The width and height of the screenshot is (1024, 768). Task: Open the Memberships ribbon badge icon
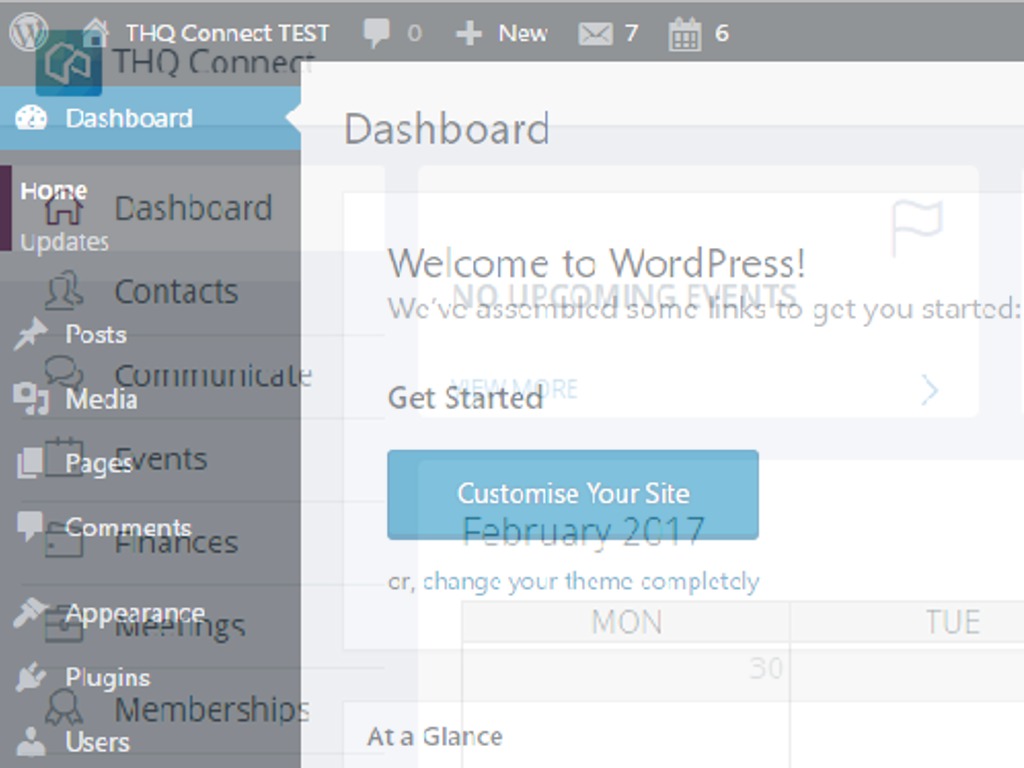click(x=63, y=709)
